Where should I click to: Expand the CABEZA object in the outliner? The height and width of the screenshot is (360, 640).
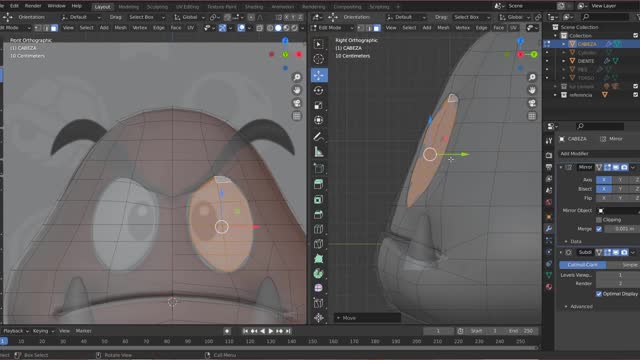point(564,44)
